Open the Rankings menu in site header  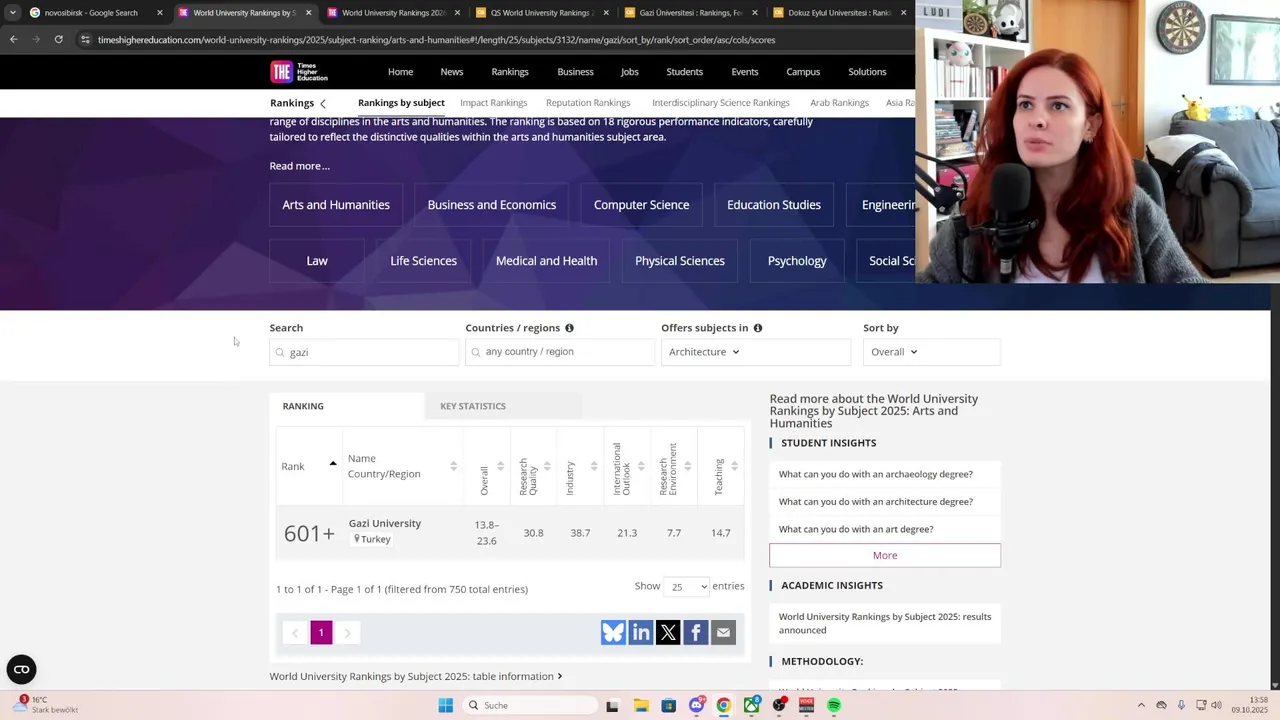[510, 72]
